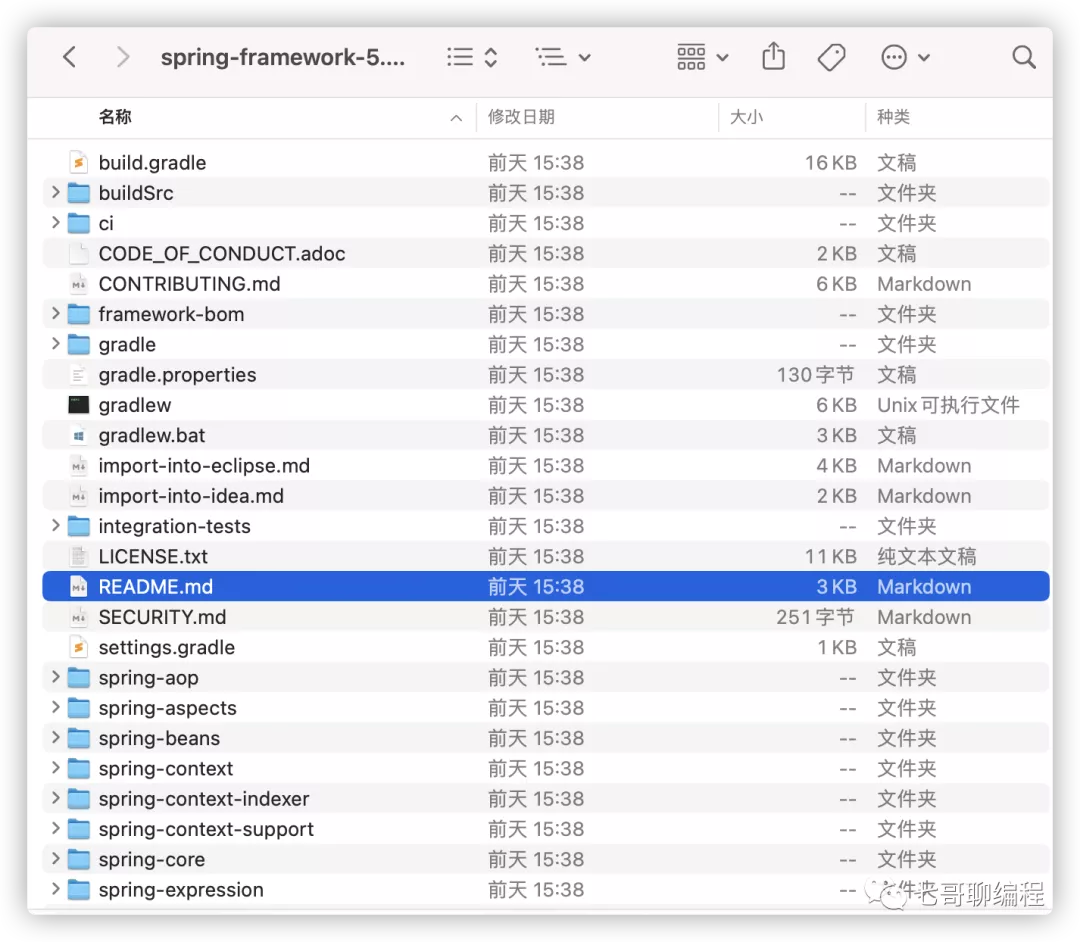Select the ci folder icon
1080x942 pixels.
coord(79,223)
